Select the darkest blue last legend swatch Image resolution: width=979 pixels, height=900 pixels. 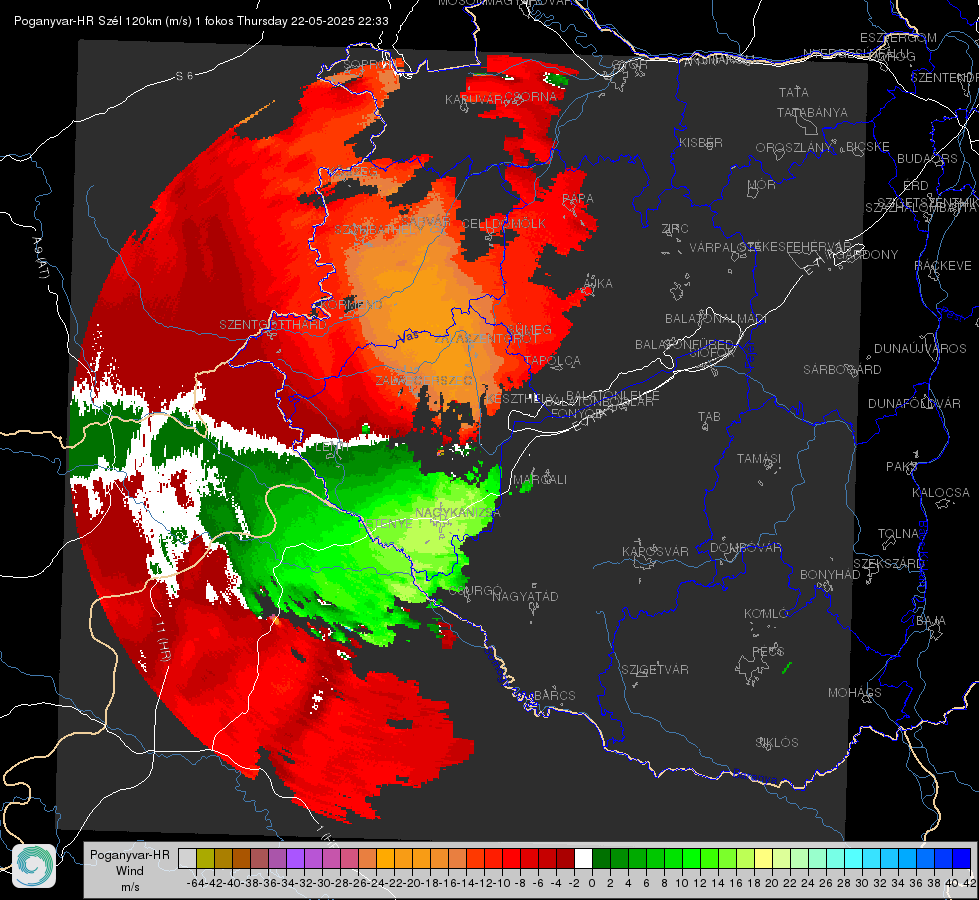click(x=962, y=859)
